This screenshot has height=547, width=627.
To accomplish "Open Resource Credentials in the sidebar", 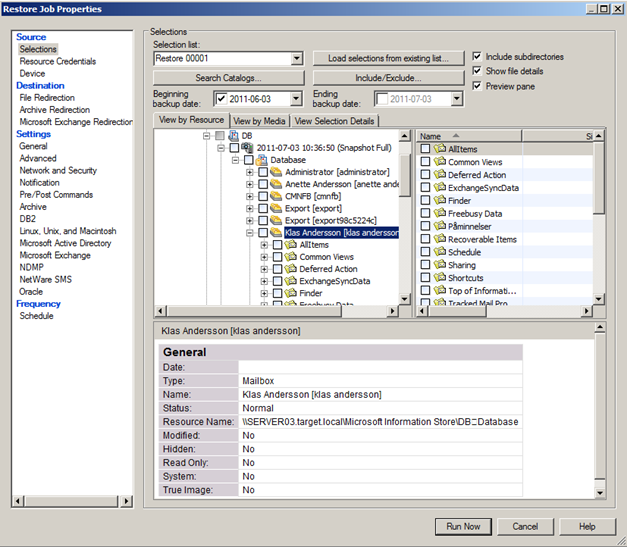I will (58, 61).
